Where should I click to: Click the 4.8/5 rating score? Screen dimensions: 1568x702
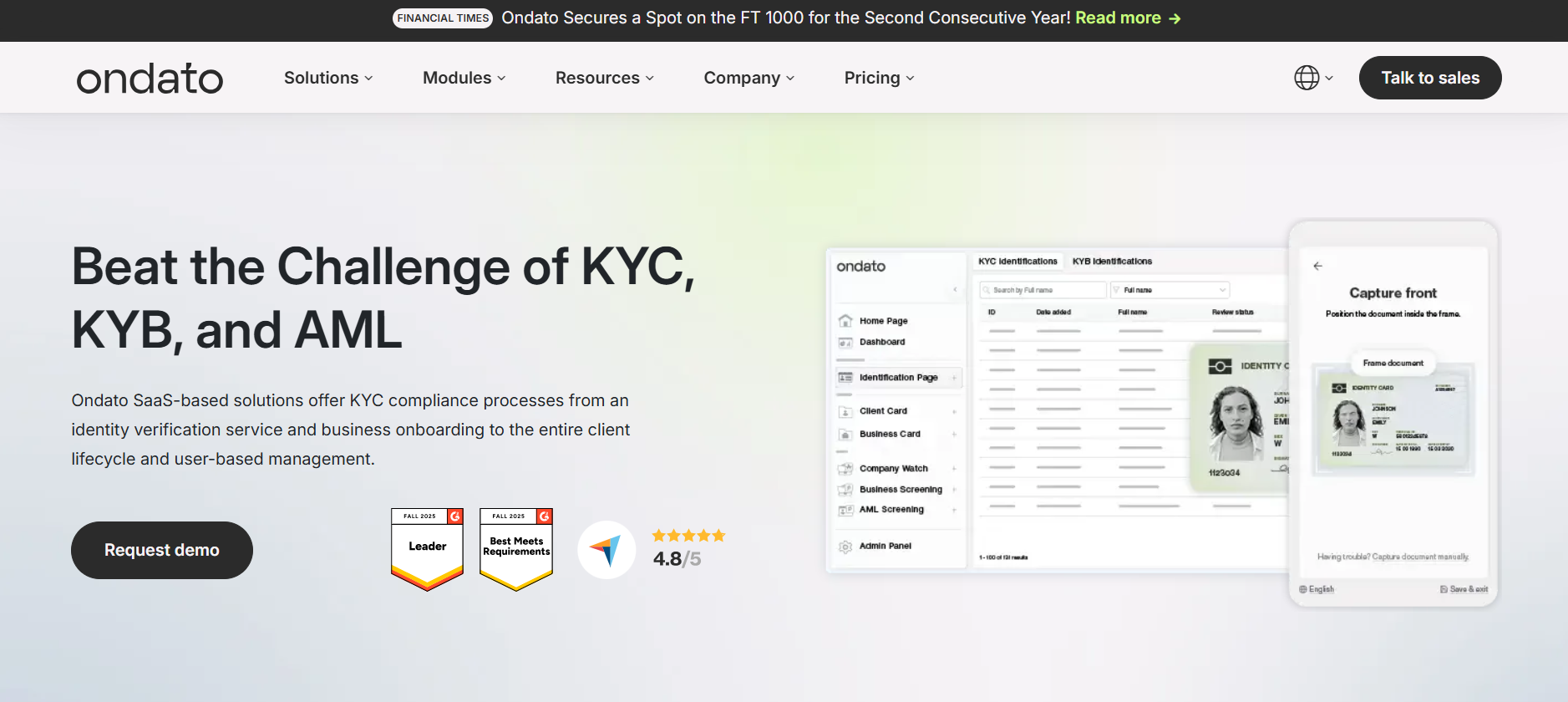pos(677,559)
